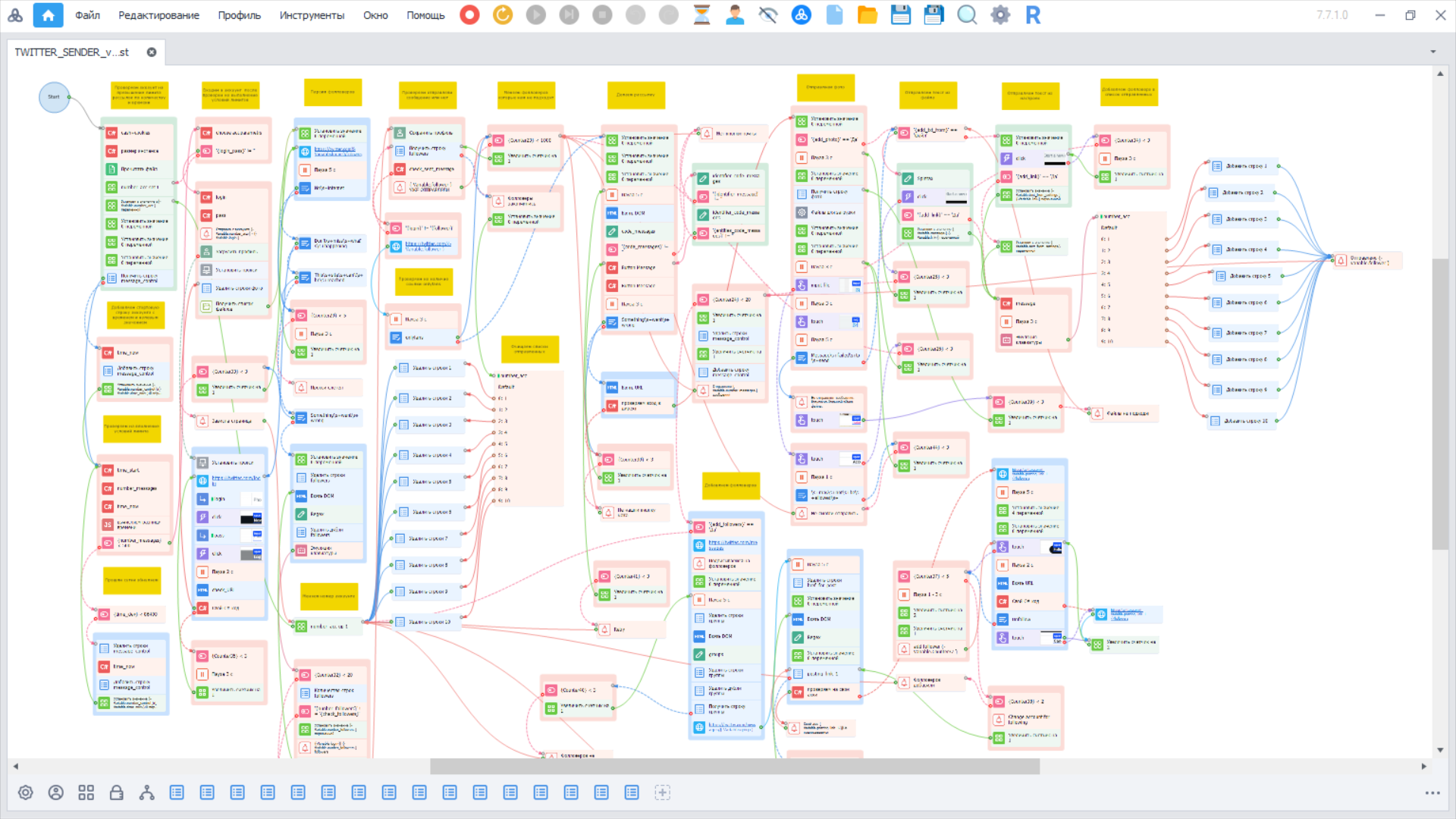Toggle the padlock icon in bottom bar
The image size is (1456, 819).
click(116, 792)
